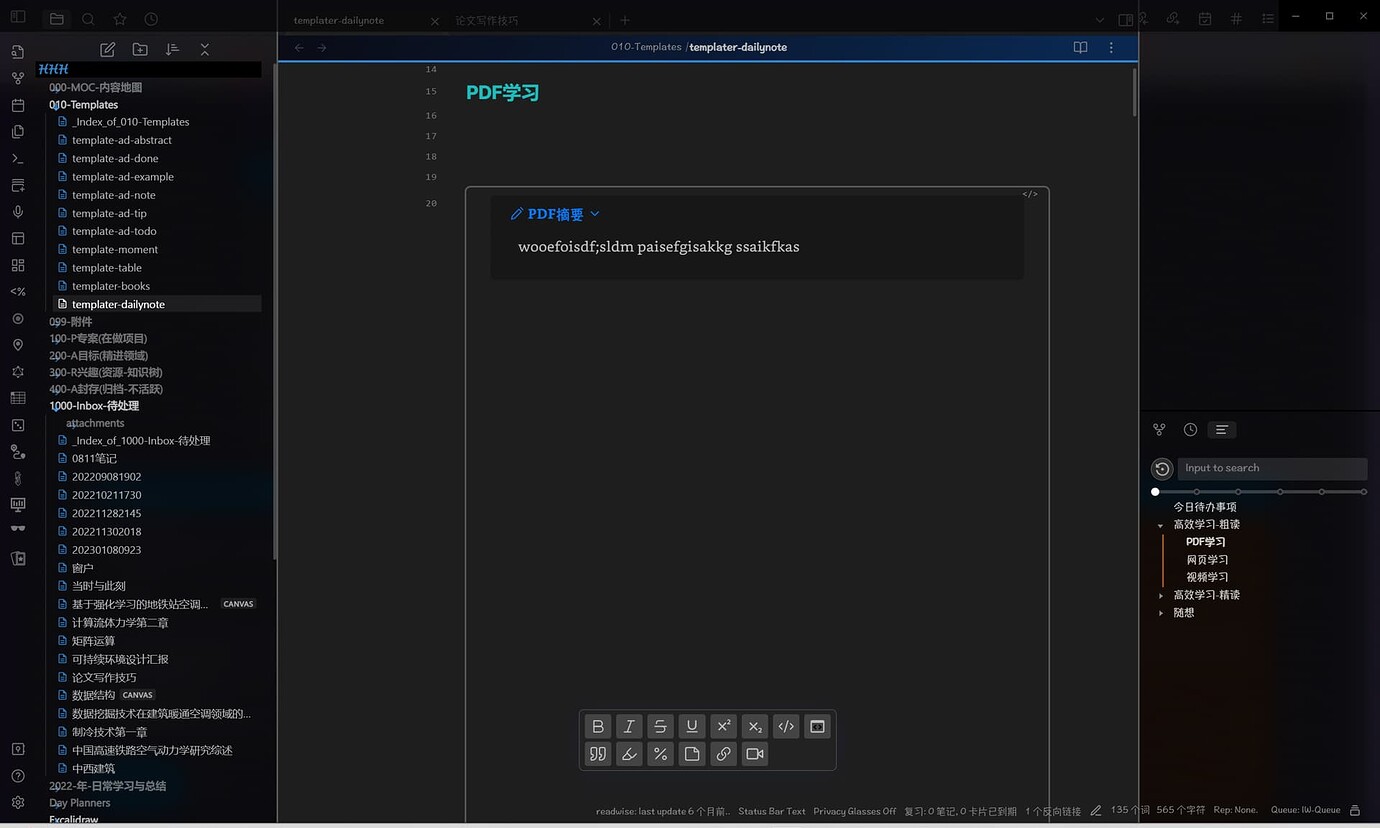Viewport: 1380px width, 828px height.
Task: Switch to the 论文写作技巧 tab
Action: [487, 20]
